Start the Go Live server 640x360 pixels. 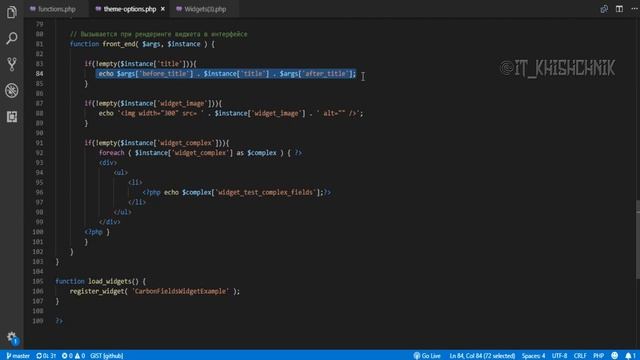pyautogui.click(x=427, y=356)
